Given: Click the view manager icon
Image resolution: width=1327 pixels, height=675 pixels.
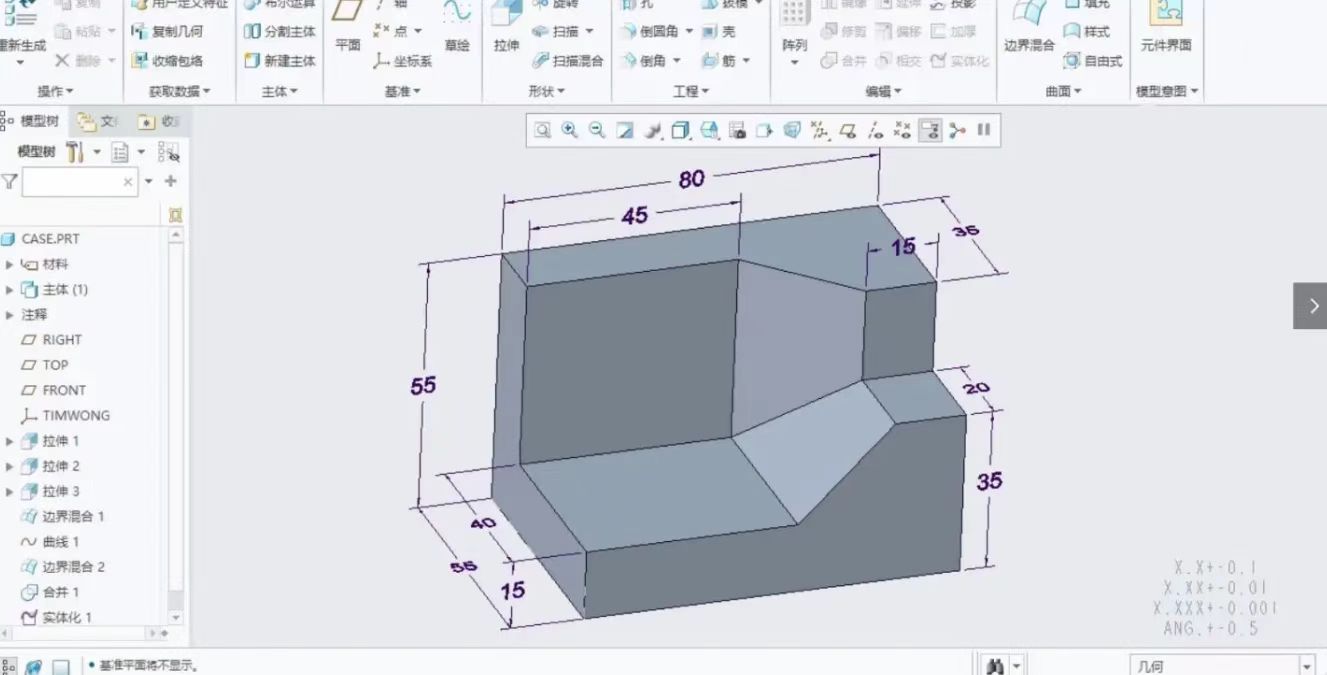Looking at the screenshot, I should point(737,130).
